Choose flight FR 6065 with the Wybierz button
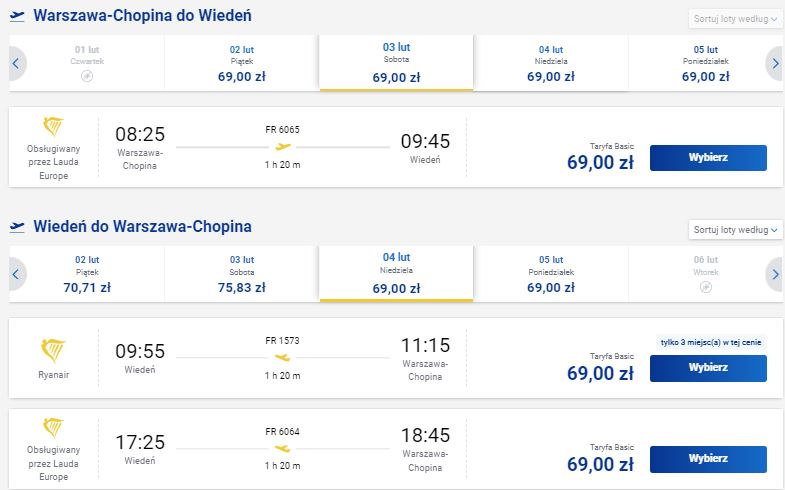785x490 pixels. pos(708,158)
